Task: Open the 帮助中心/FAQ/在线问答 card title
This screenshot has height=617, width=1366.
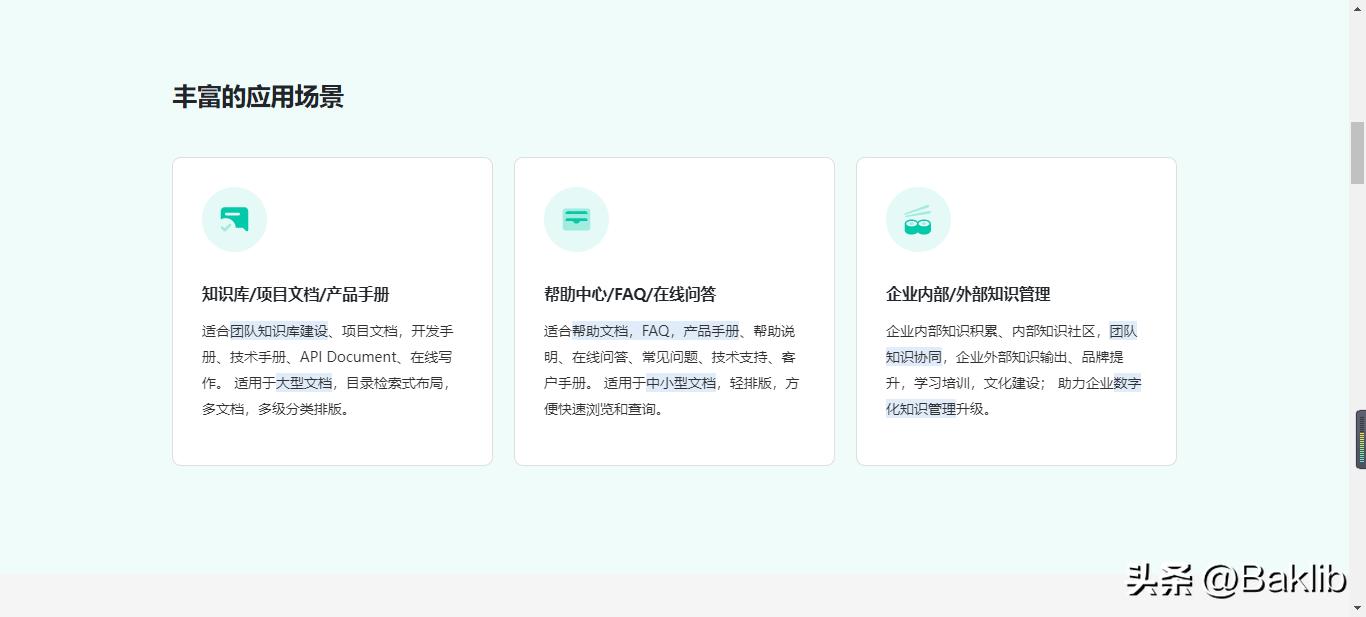Action: point(629,294)
